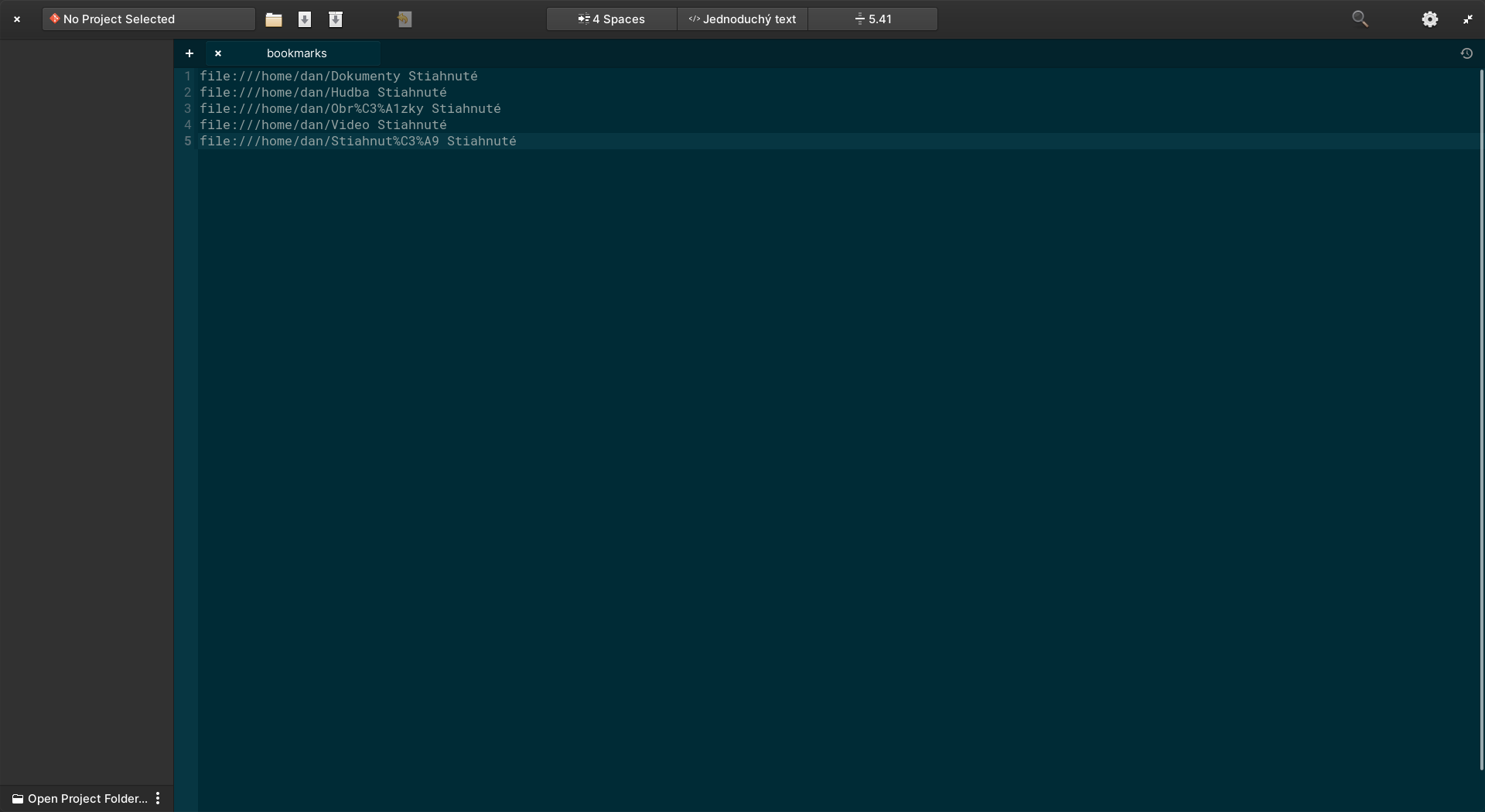1485x812 pixels.
Task: Click the Save As icon
Action: click(x=336, y=19)
